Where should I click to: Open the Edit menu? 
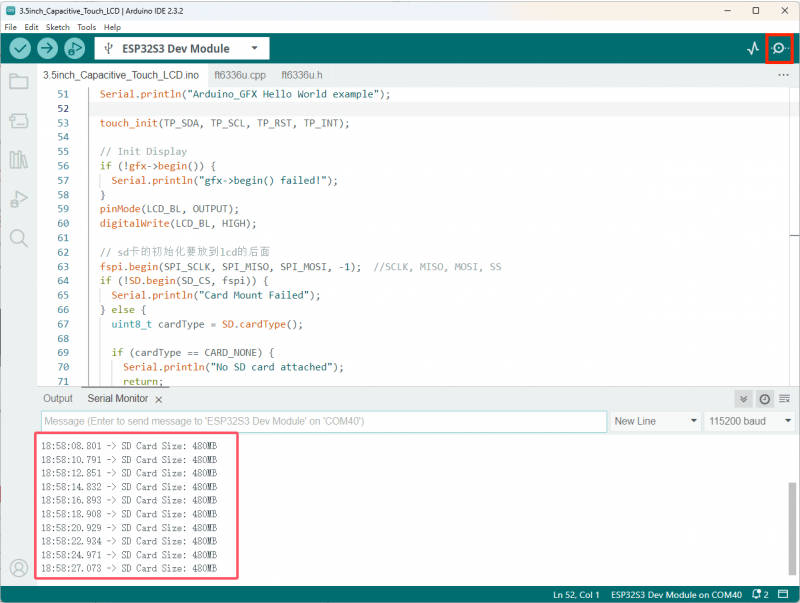tap(31, 27)
